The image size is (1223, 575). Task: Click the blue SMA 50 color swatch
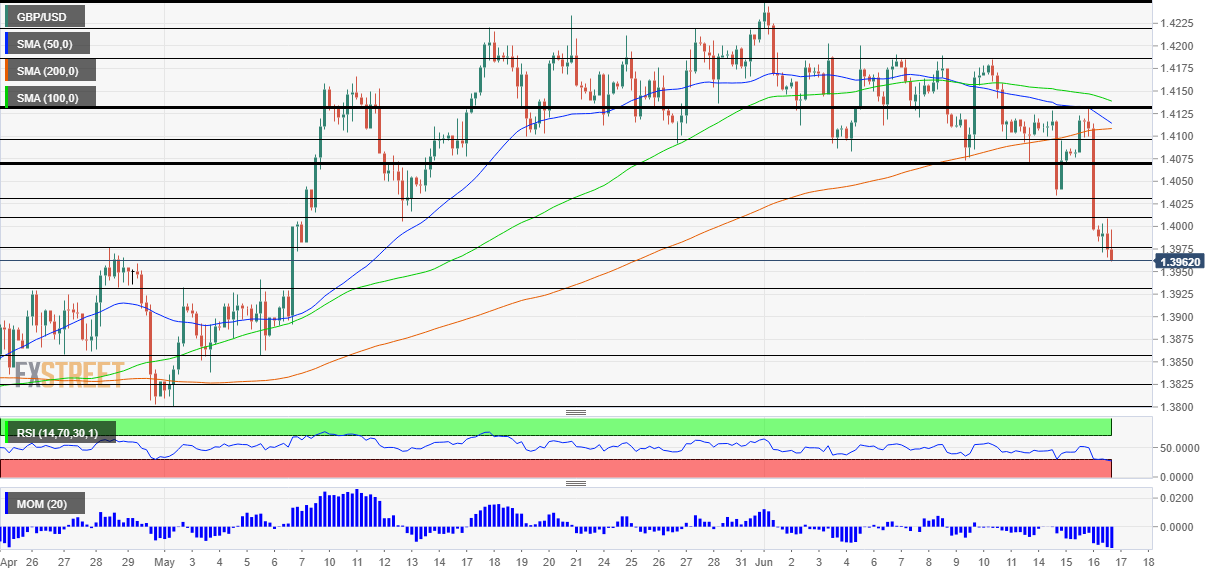(x=8, y=44)
